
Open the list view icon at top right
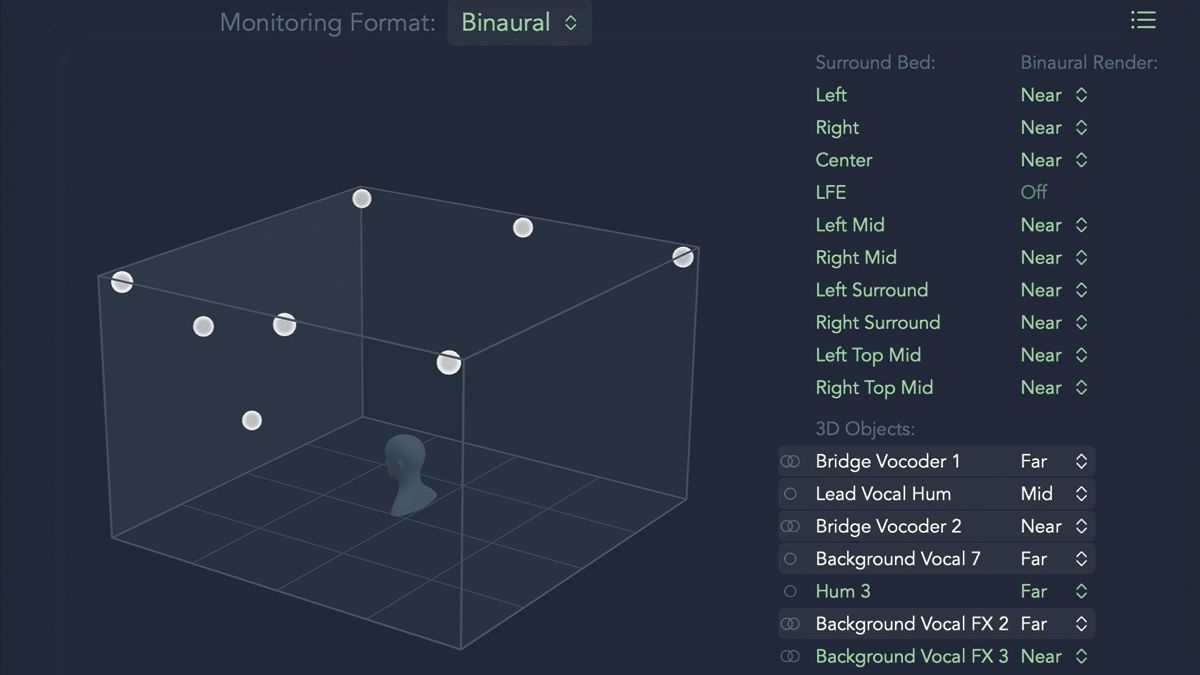tap(1143, 20)
